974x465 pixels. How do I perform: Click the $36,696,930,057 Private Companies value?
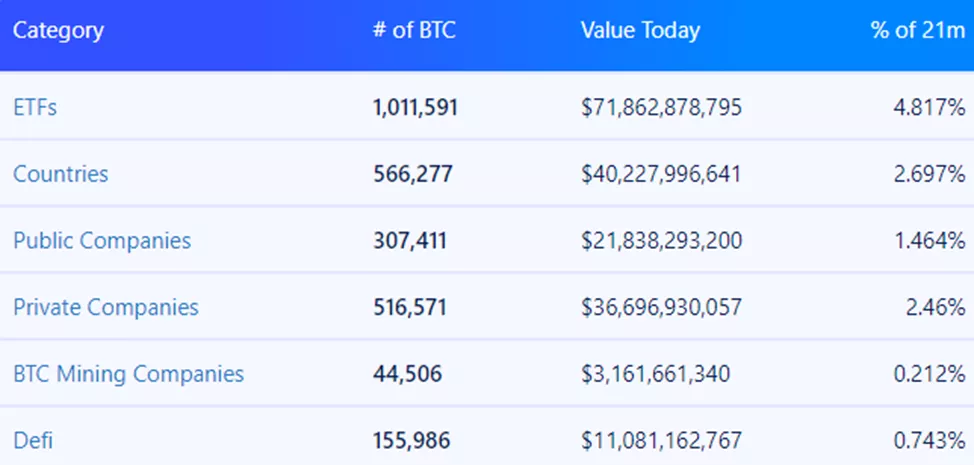click(661, 307)
